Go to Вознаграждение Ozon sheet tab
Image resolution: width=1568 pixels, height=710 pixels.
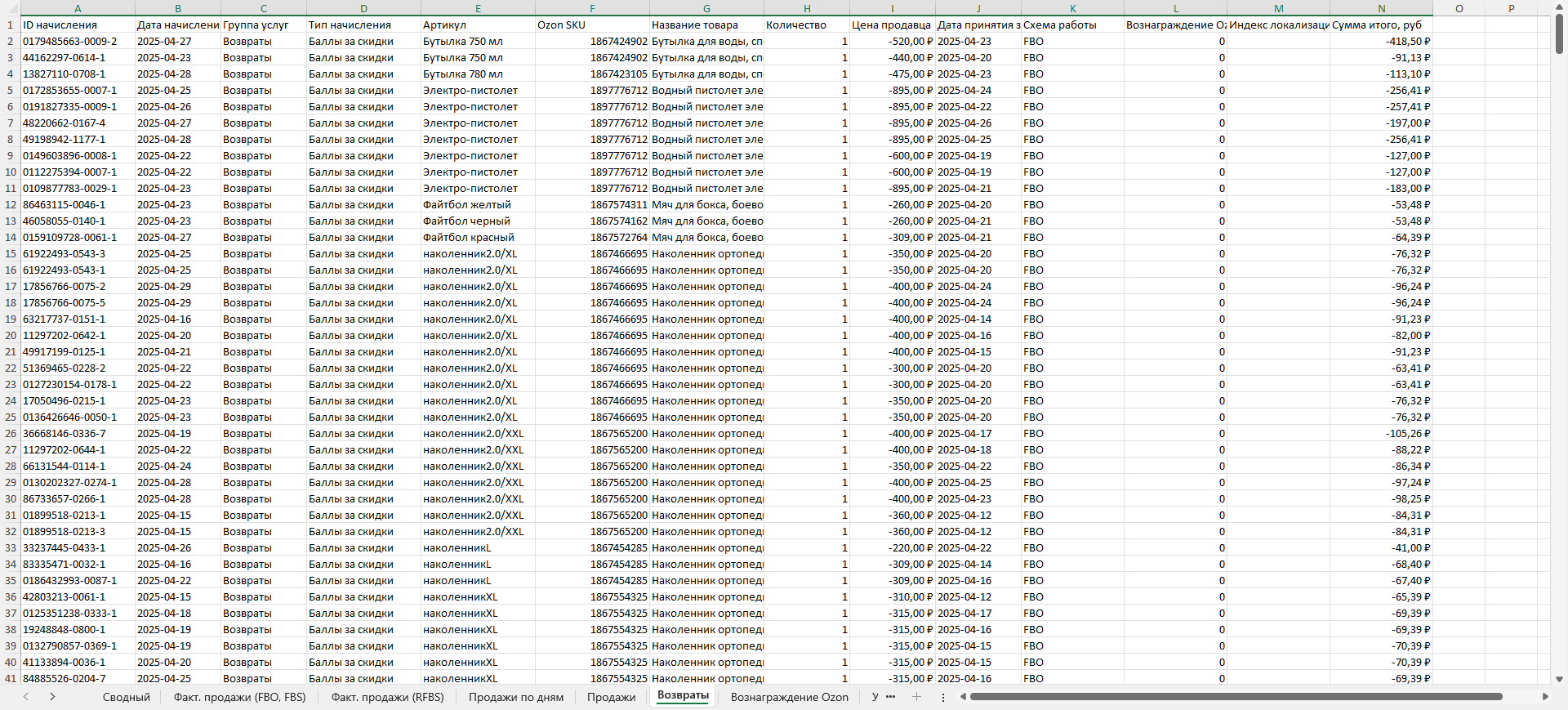[x=789, y=697]
